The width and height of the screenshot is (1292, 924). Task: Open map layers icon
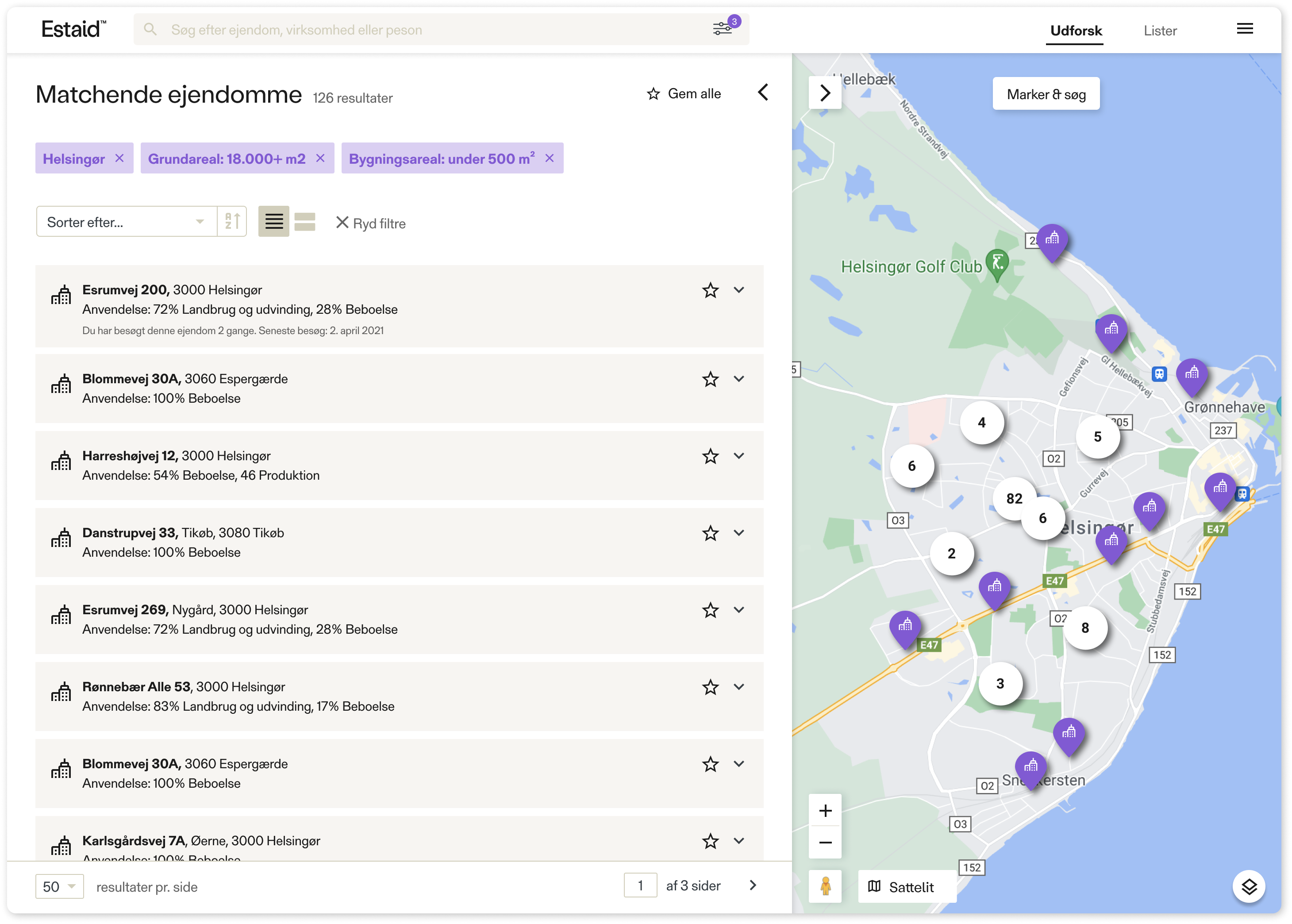[x=1249, y=886]
